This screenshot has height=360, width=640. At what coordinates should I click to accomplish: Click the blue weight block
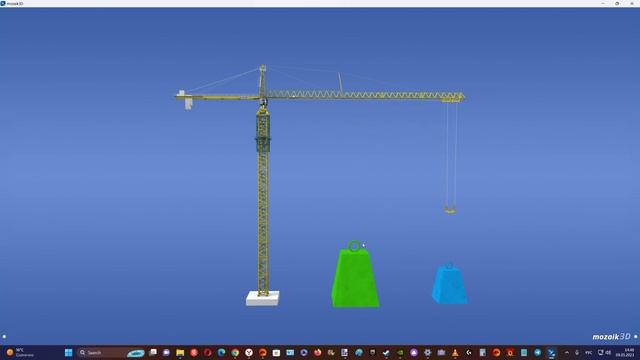(x=449, y=285)
